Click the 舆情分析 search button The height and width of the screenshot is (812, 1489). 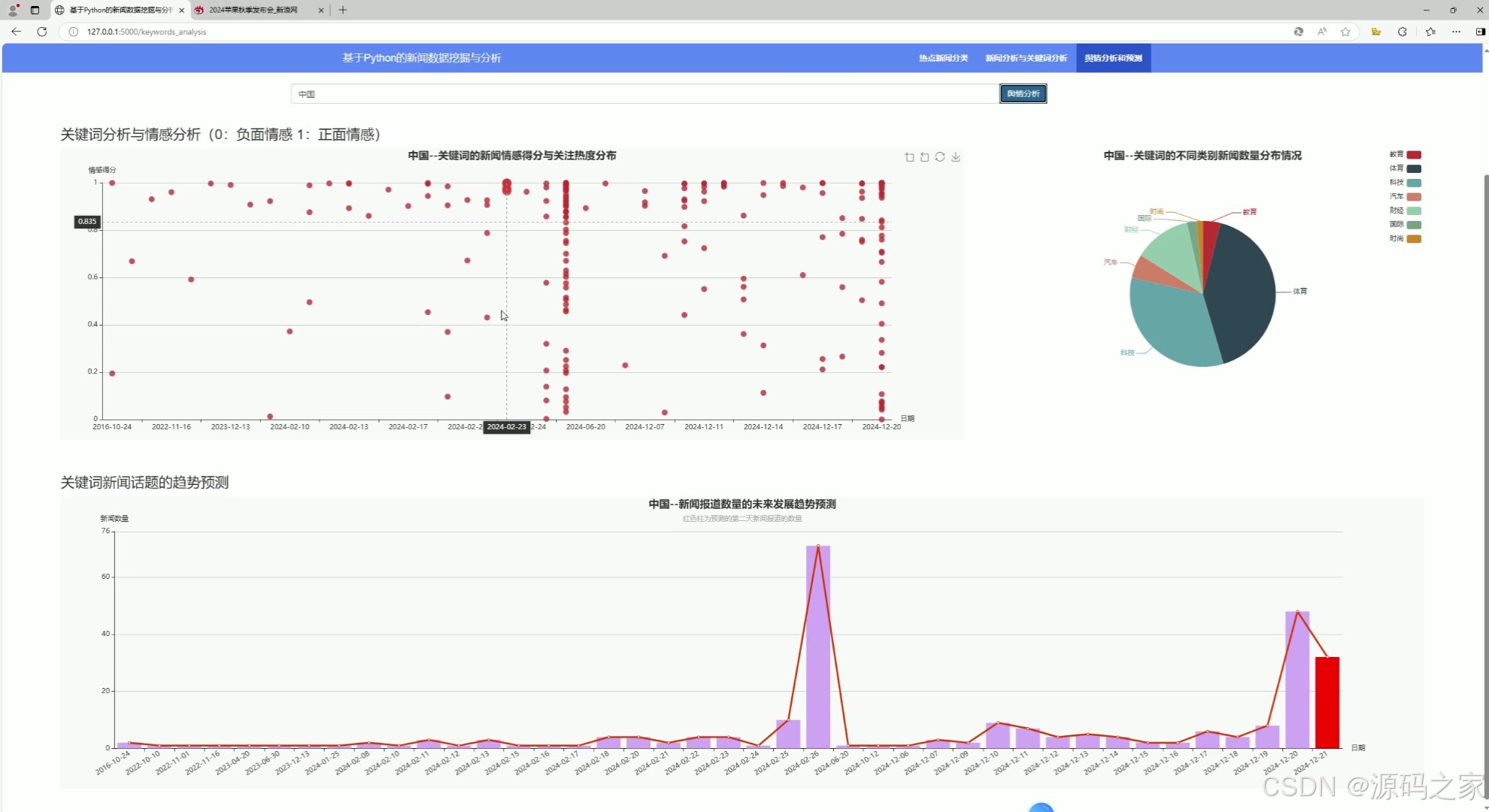pos(1023,94)
